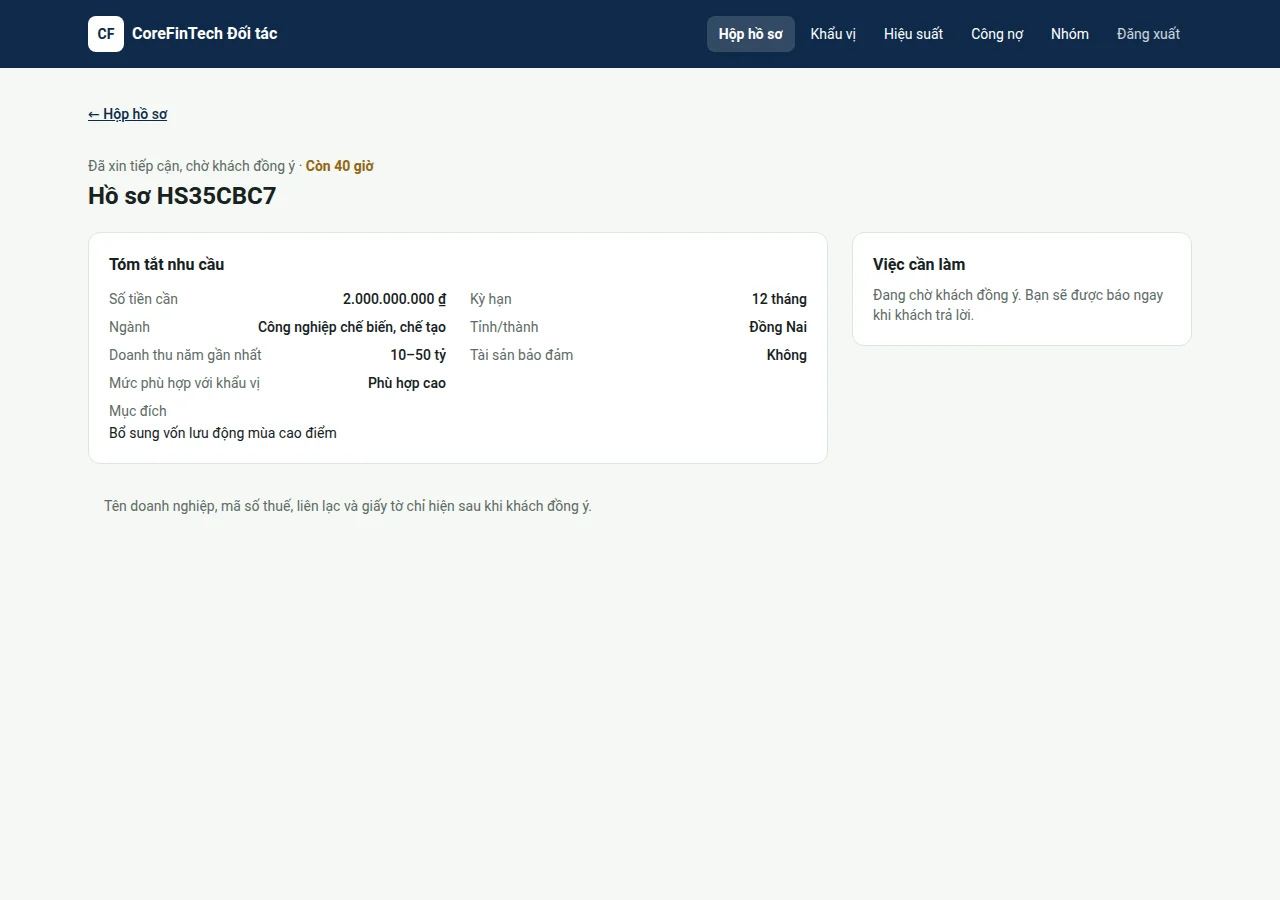The height and width of the screenshot is (900, 1280).
Task: Click the Kỳ hạn label
Action: click(x=491, y=299)
